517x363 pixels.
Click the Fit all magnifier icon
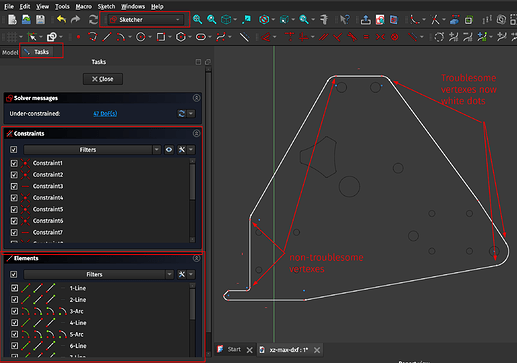click(x=197, y=20)
